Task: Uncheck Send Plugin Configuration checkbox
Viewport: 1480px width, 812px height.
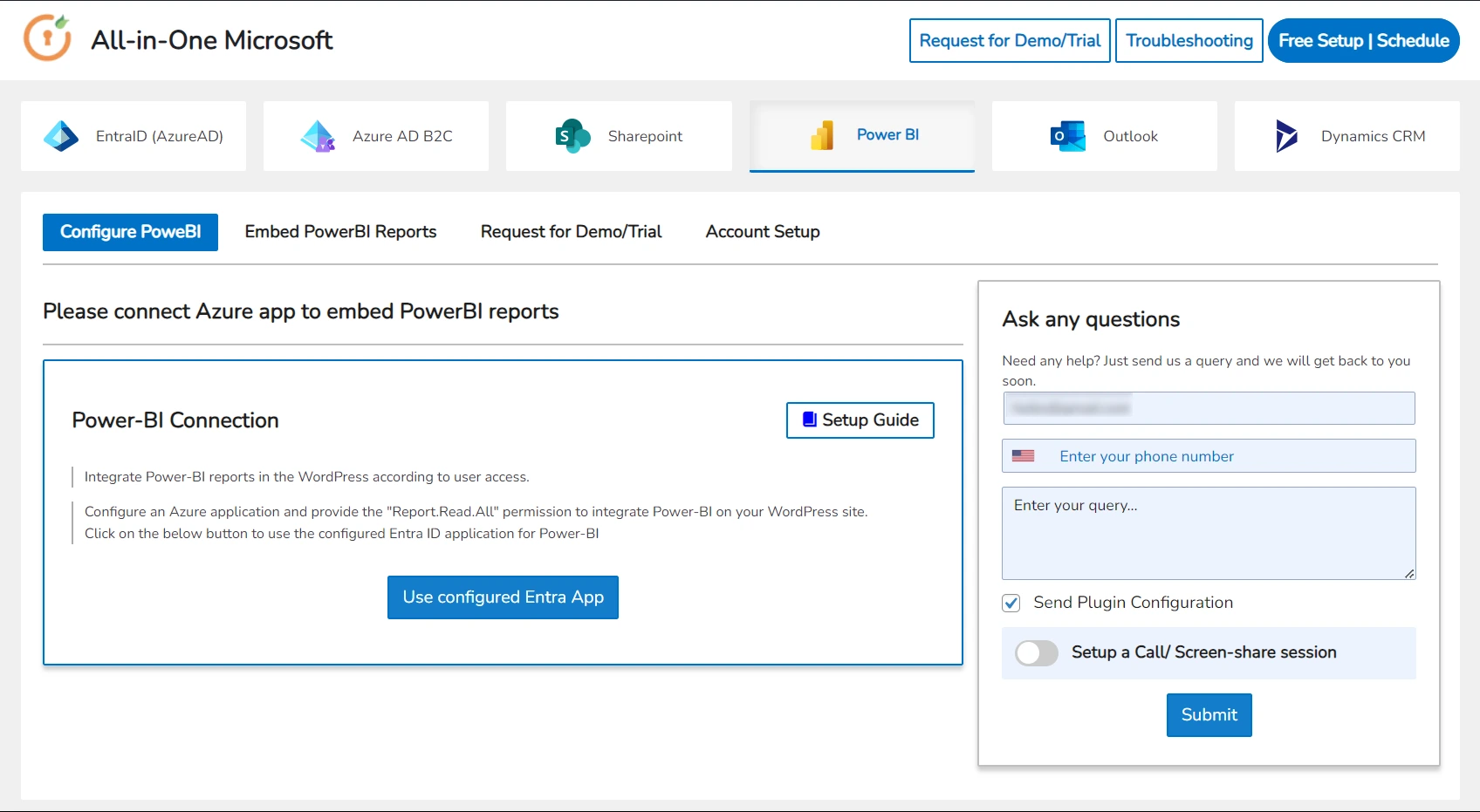Action: pos(1011,603)
